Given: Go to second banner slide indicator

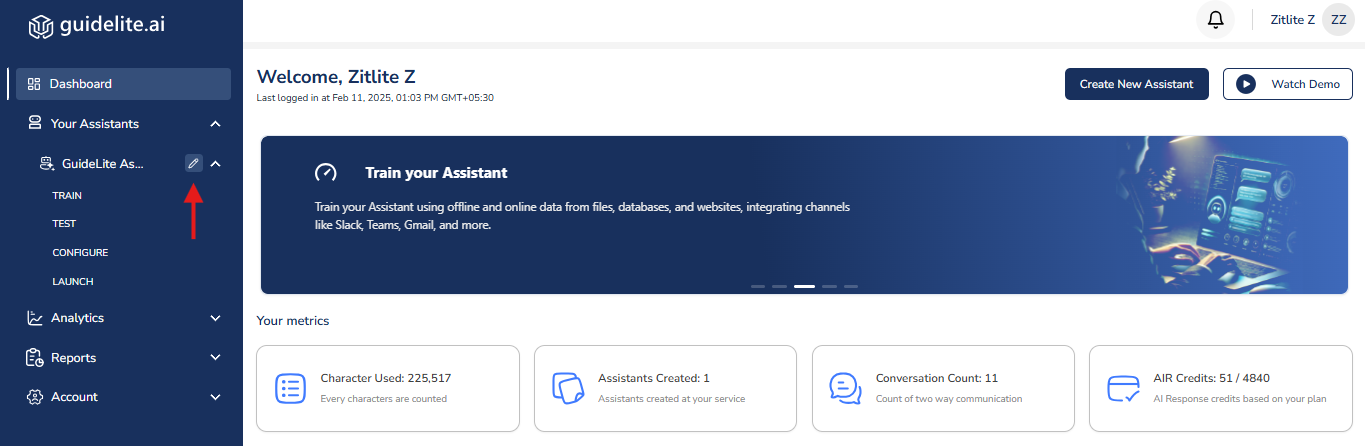Looking at the screenshot, I should click(x=779, y=286).
